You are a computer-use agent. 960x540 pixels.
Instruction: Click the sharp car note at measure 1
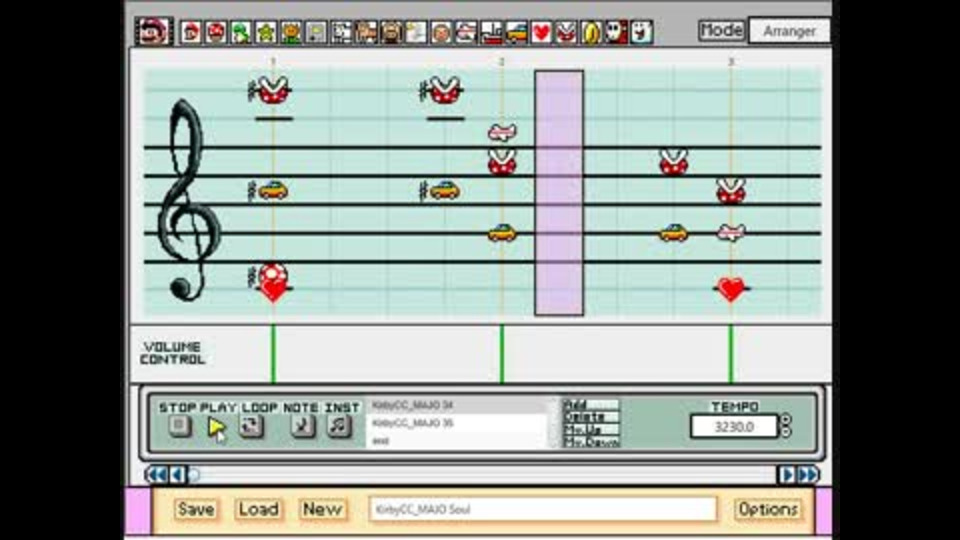(x=273, y=190)
